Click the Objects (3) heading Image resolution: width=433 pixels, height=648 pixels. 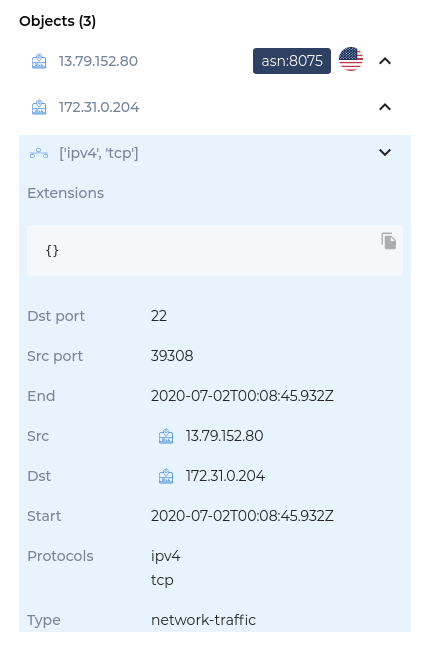click(57, 21)
